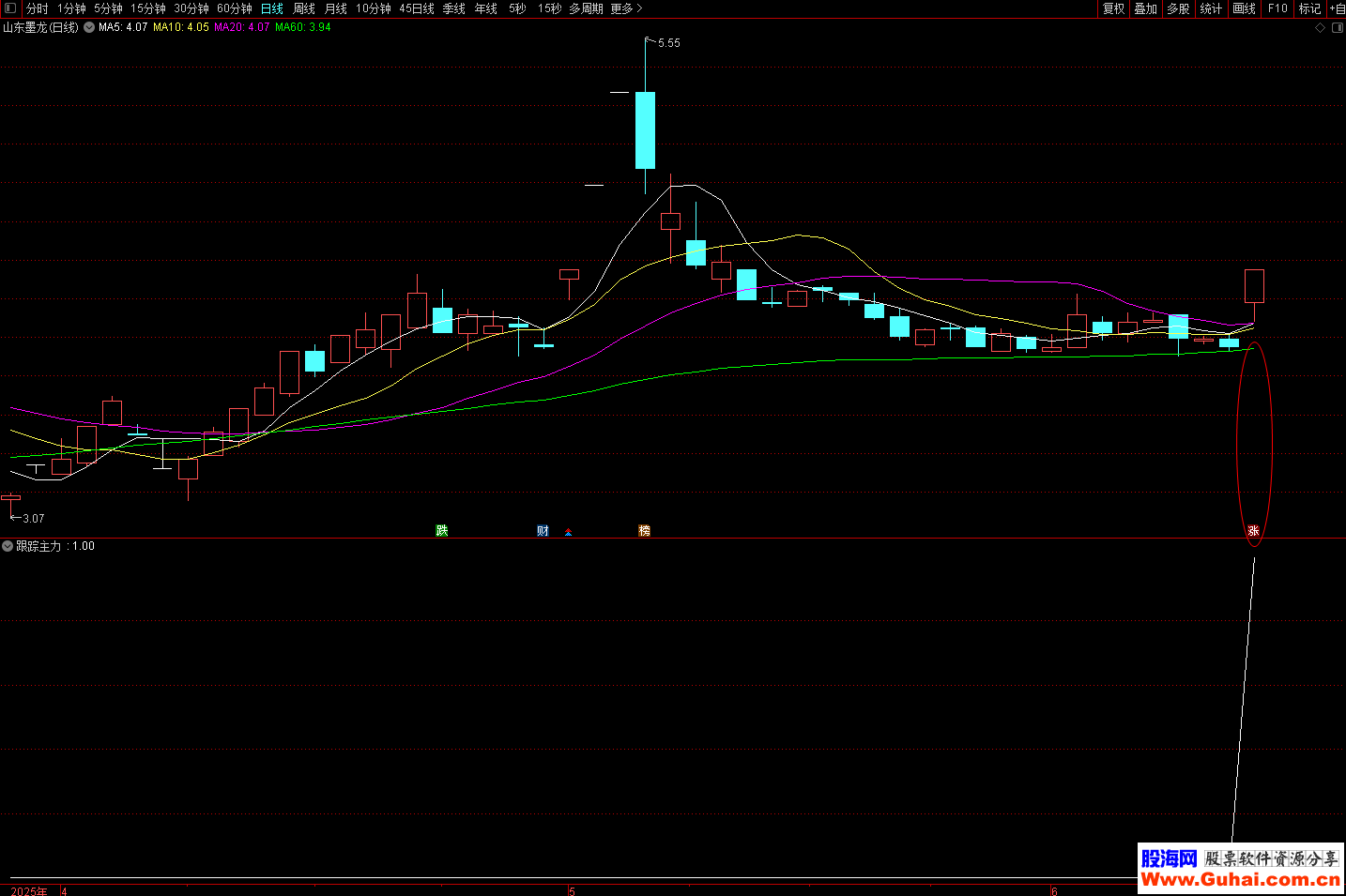
Task: Click the MA10: 4.05 label
Action: tap(181, 27)
